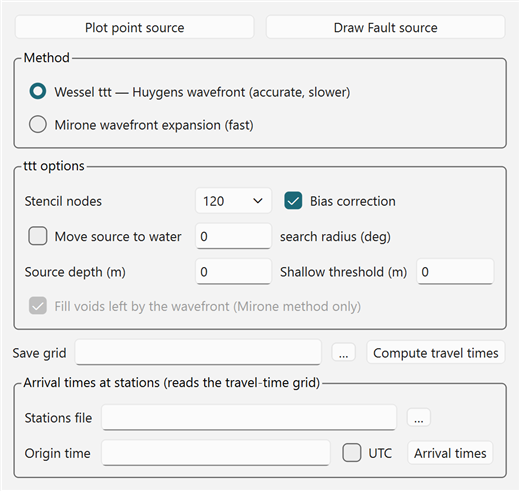Screen dimensions: 520x491
Task: Click the Arrival times button
Action: (x=450, y=453)
